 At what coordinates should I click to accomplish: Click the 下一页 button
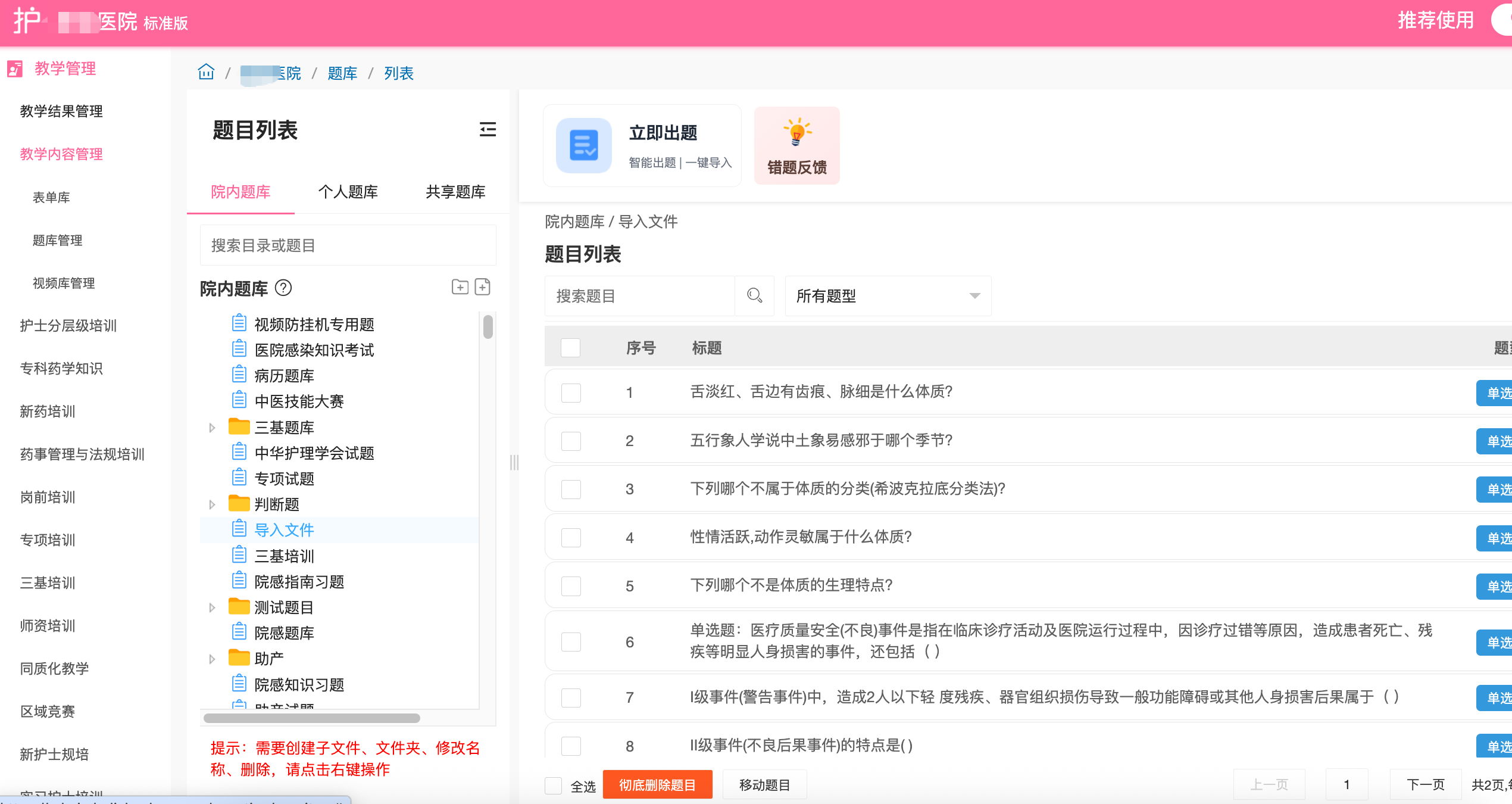(1425, 785)
